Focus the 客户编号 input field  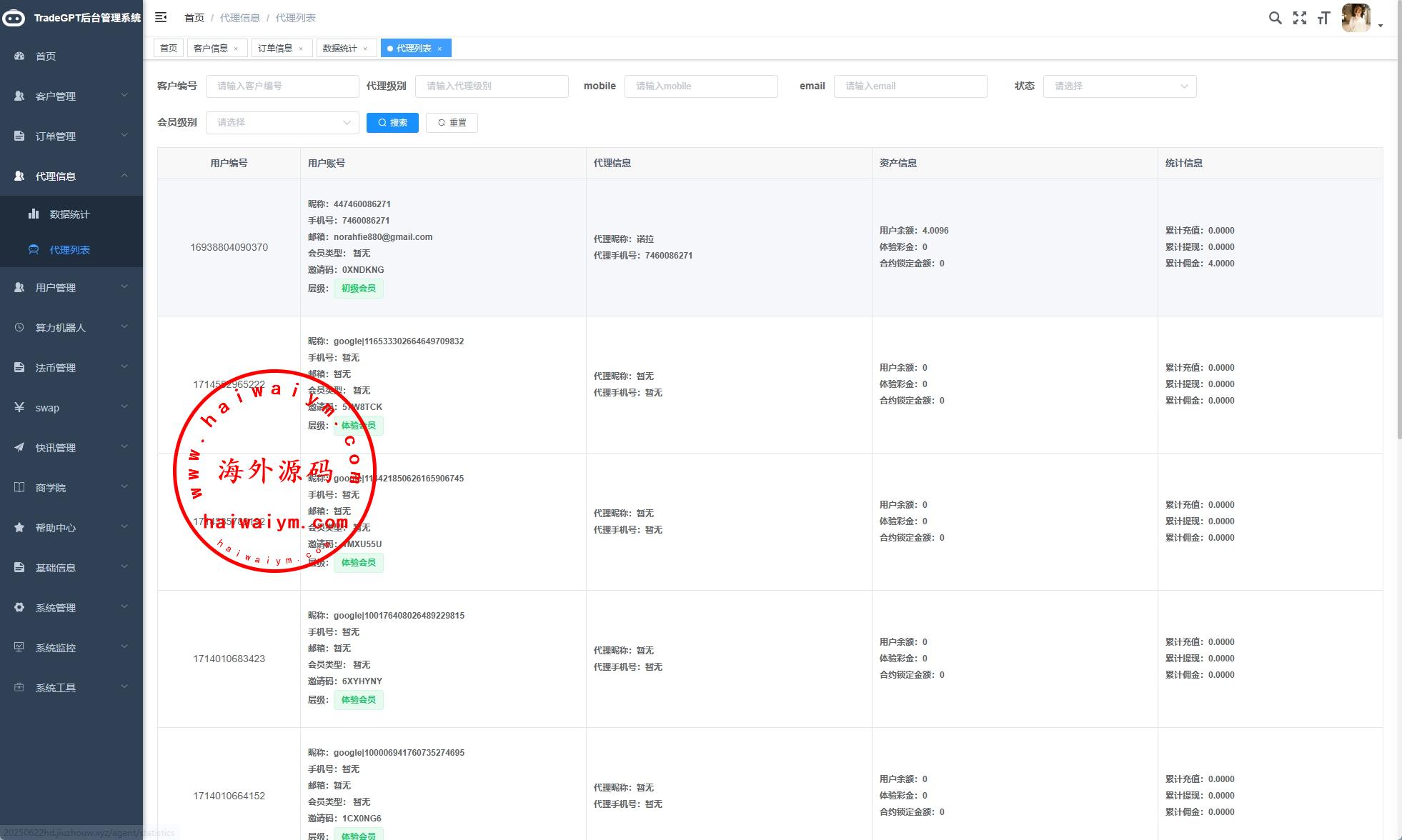tap(282, 86)
